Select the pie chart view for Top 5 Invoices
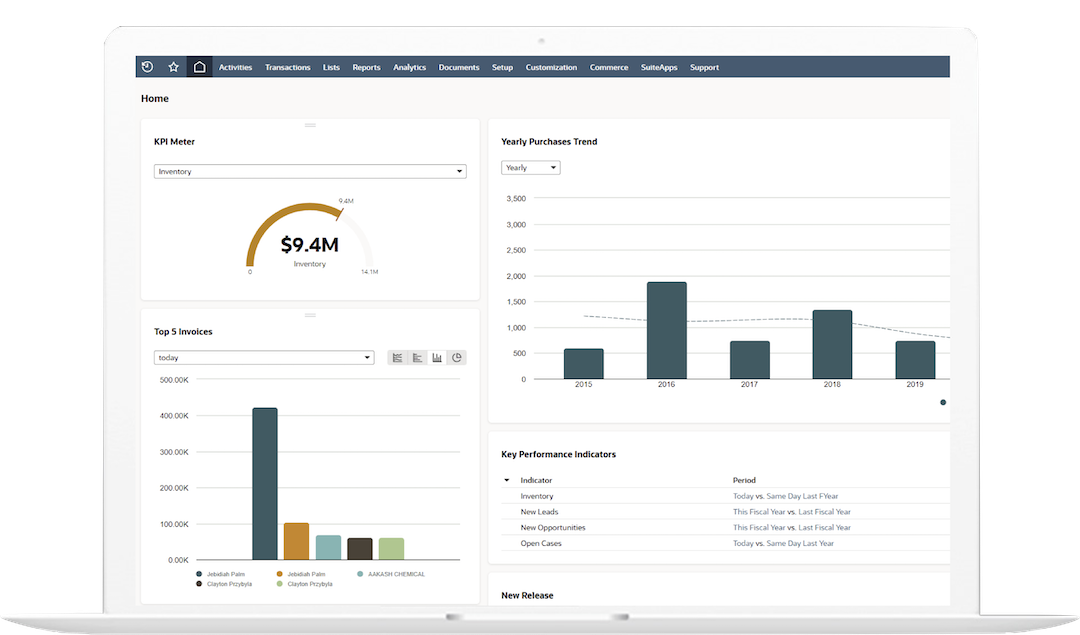The height and width of the screenshot is (635, 1080). 457,357
